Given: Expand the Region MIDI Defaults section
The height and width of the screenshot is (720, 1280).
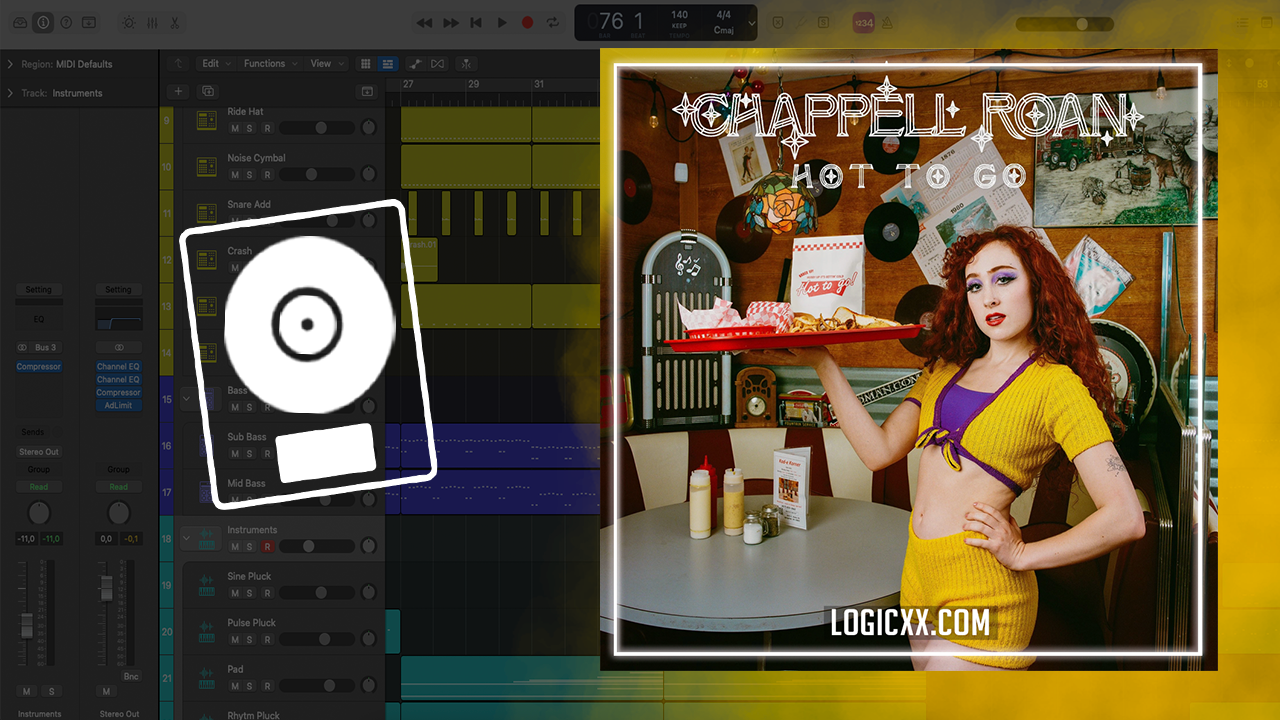Looking at the screenshot, I should (x=10, y=64).
